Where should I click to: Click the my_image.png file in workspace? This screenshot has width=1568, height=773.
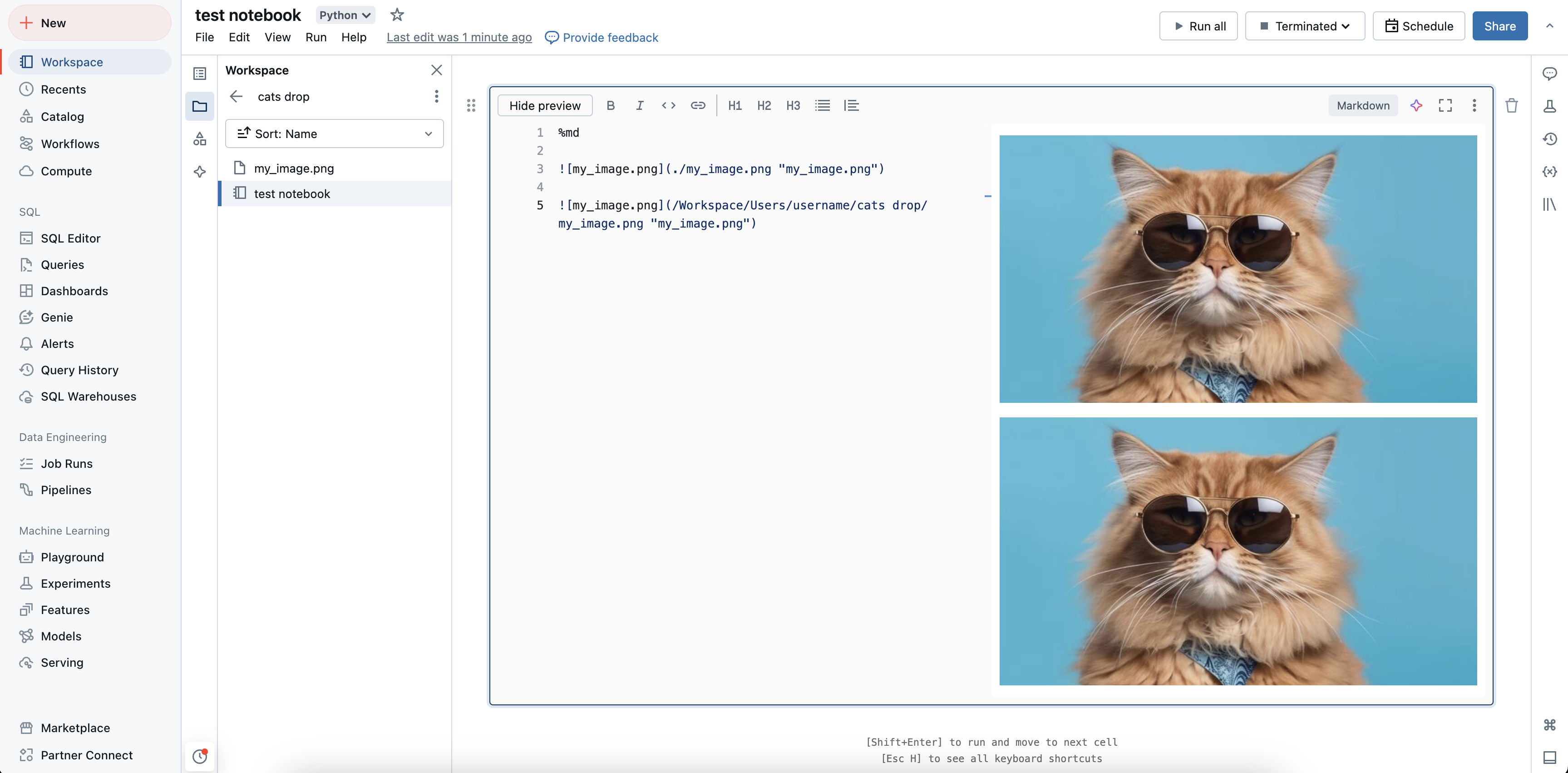(x=294, y=168)
